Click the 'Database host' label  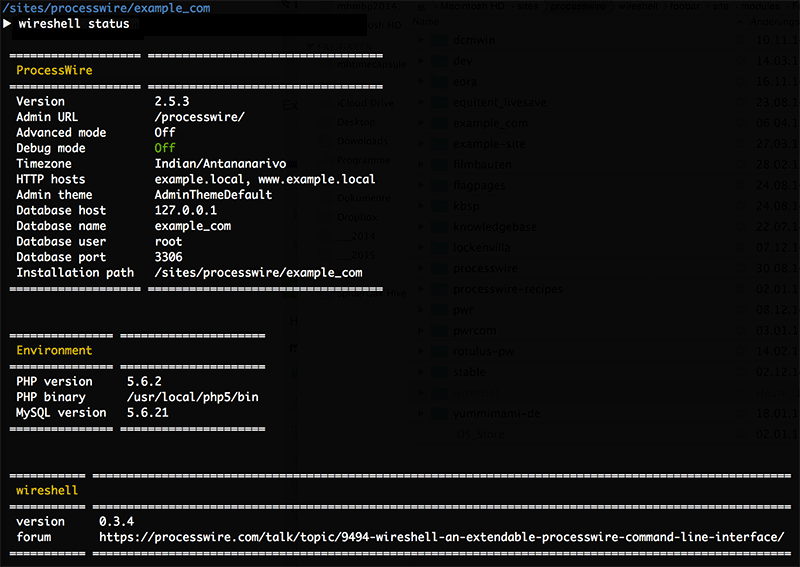(x=61, y=210)
